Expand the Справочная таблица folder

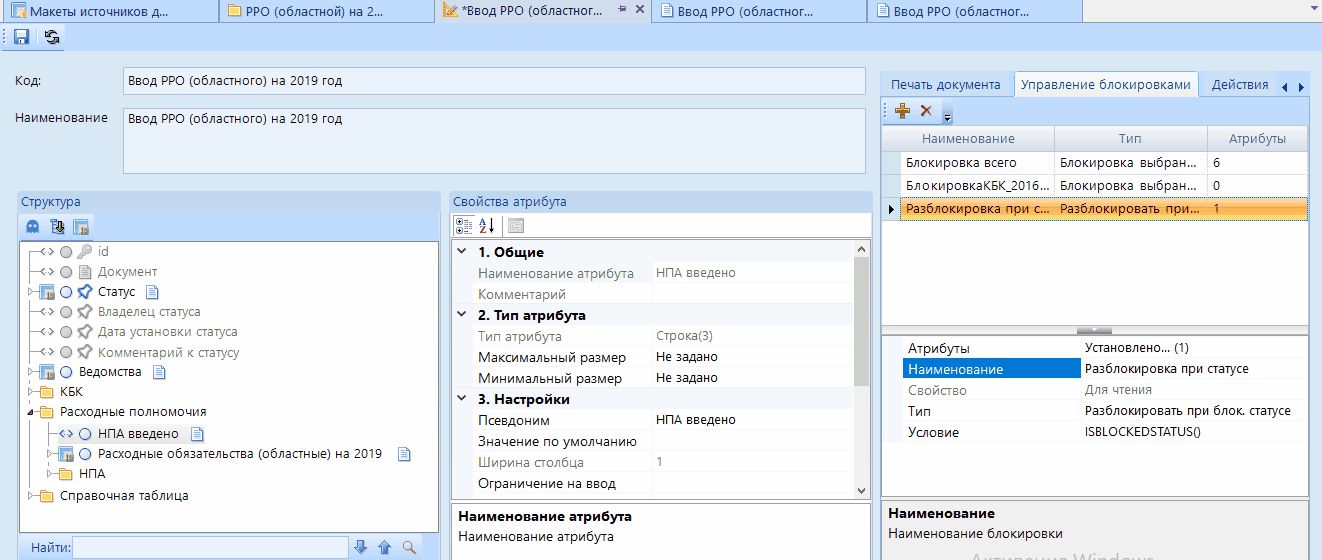(31, 495)
